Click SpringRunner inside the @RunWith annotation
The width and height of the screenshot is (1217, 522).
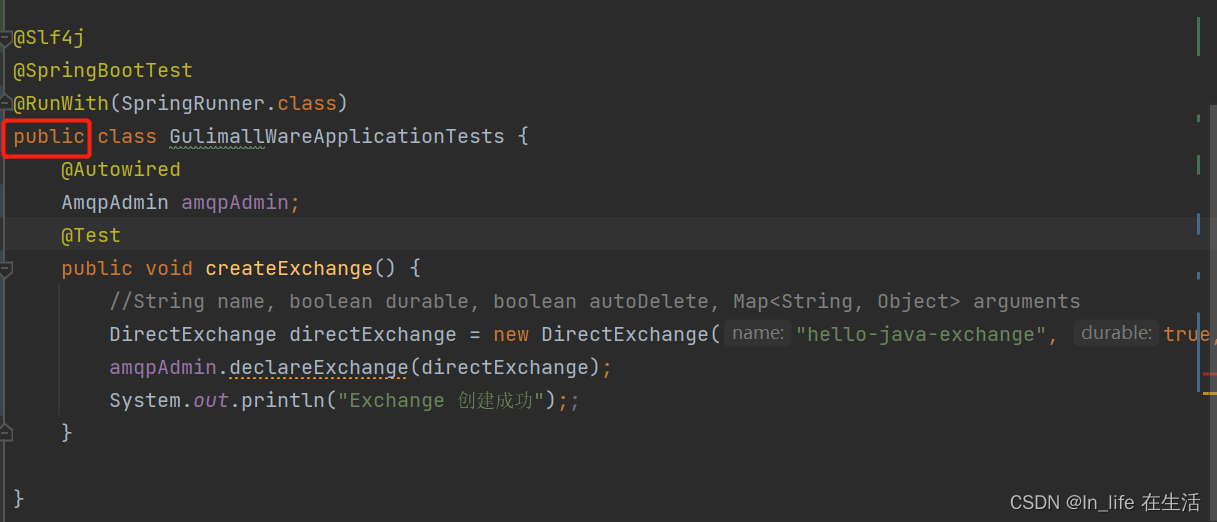pos(193,103)
